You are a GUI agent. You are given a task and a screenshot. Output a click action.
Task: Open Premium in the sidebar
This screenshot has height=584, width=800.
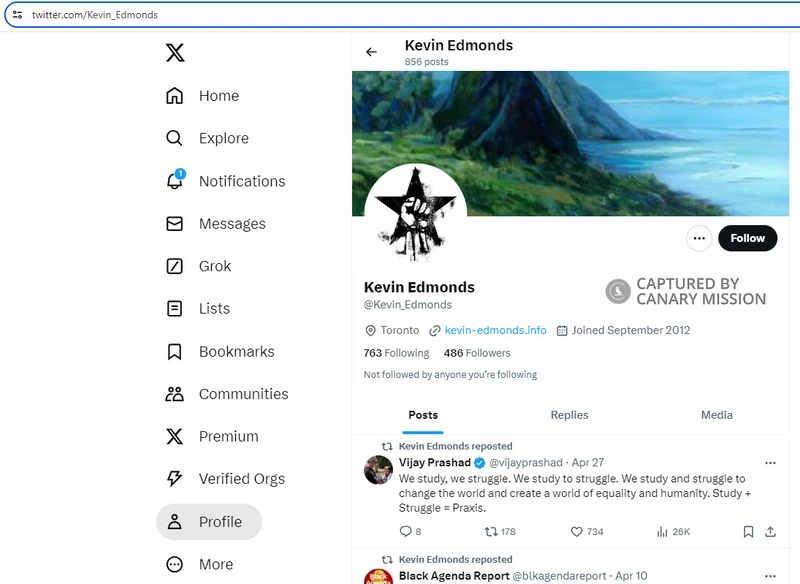click(212, 437)
